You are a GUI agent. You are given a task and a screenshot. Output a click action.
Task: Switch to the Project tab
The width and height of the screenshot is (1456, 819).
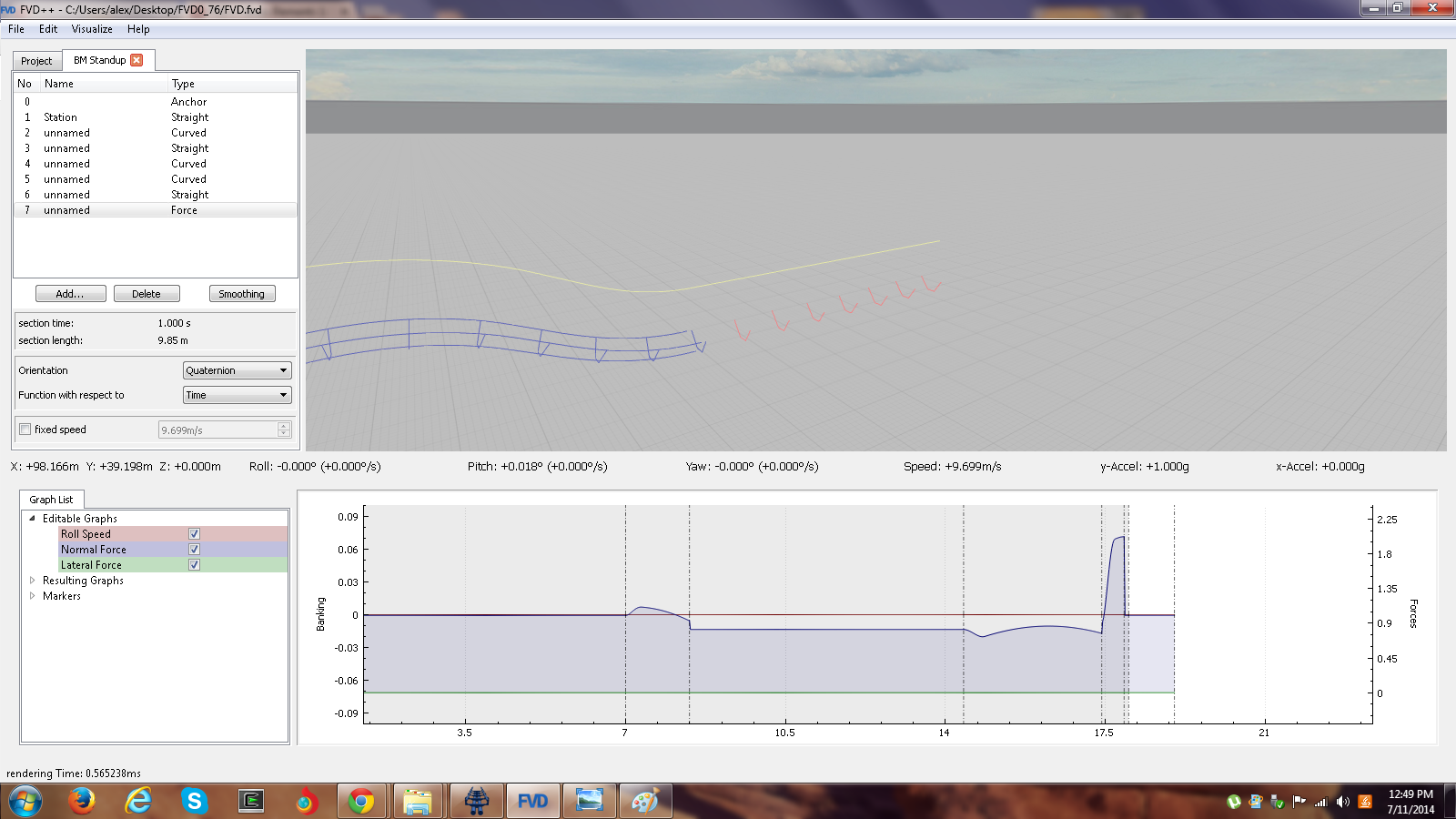coord(36,61)
